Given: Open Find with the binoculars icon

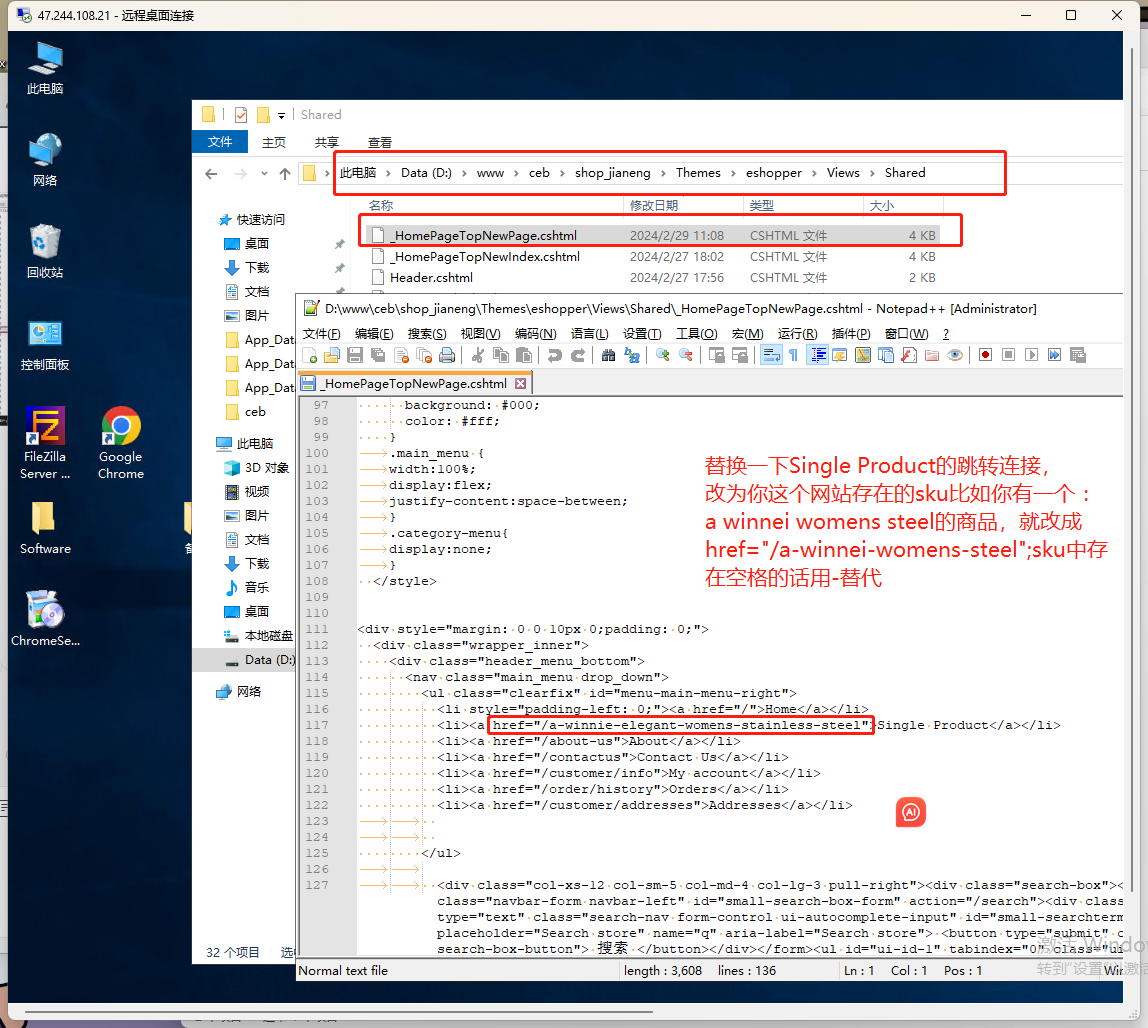Looking at the screenshot, I should coord(608,355).
